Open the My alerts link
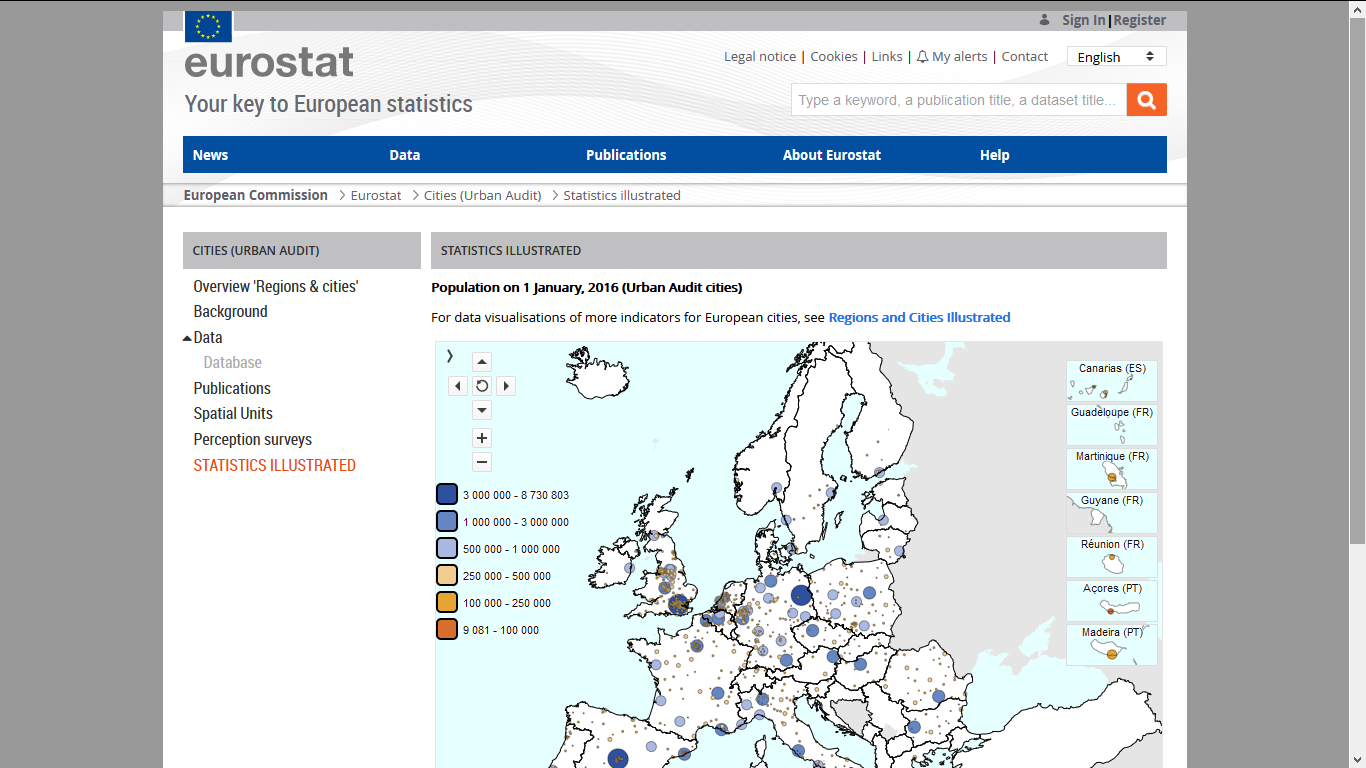This screenshot has height=768, width=1366. [959, 57]
